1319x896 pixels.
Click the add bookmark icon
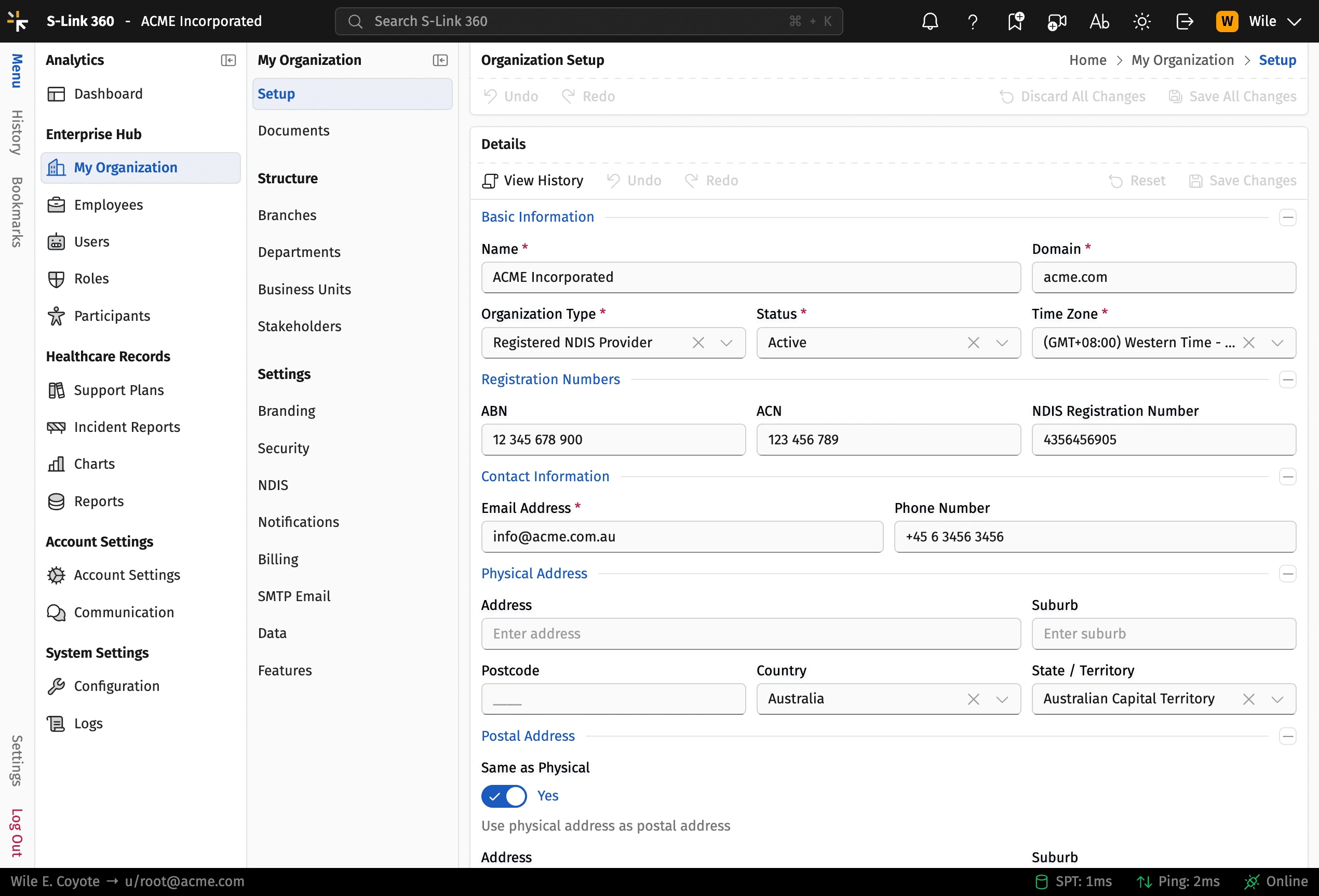click(1015, 22)
